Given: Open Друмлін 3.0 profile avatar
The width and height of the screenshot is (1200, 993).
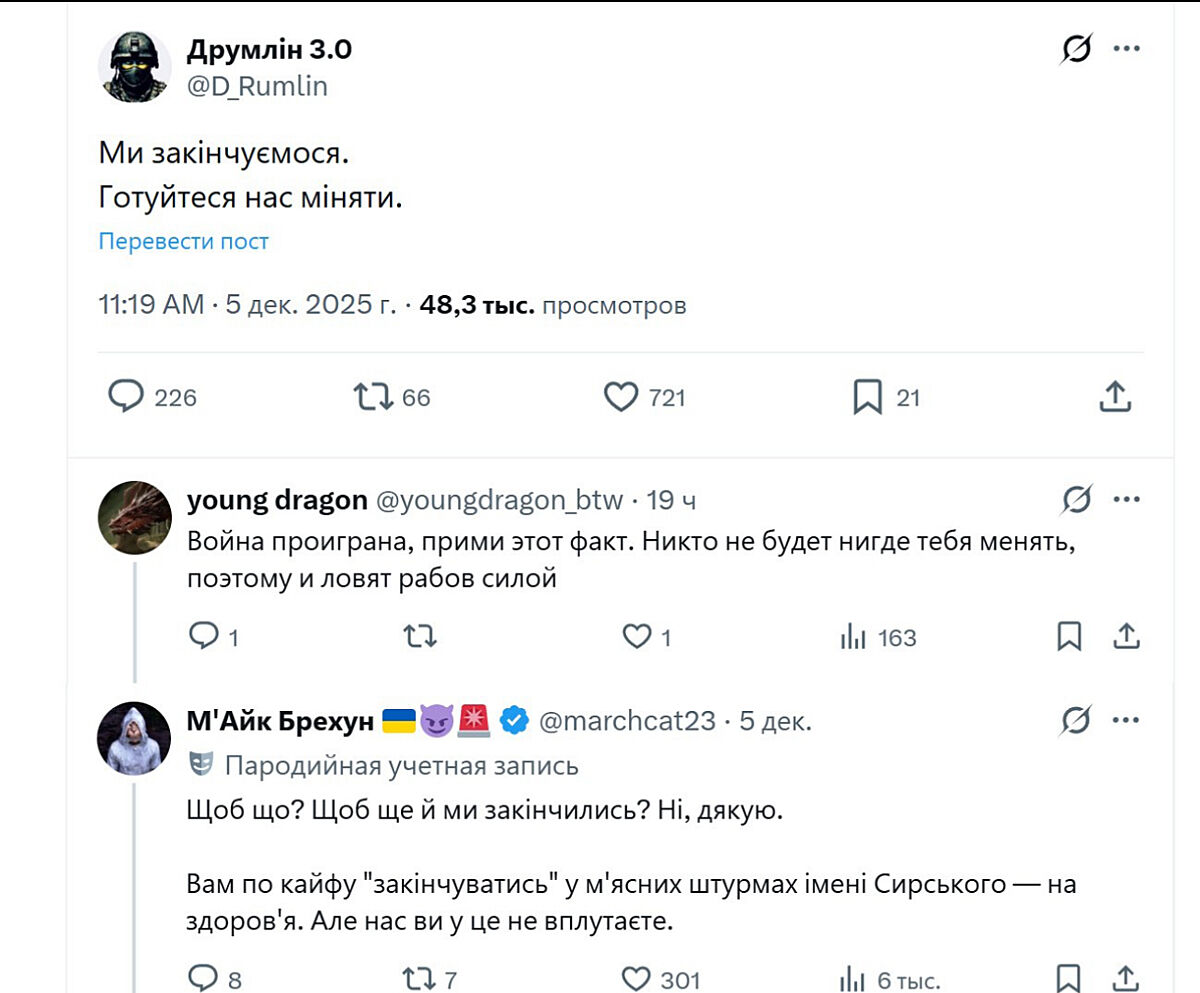Looking at the screenshot, I should [134, 66].
